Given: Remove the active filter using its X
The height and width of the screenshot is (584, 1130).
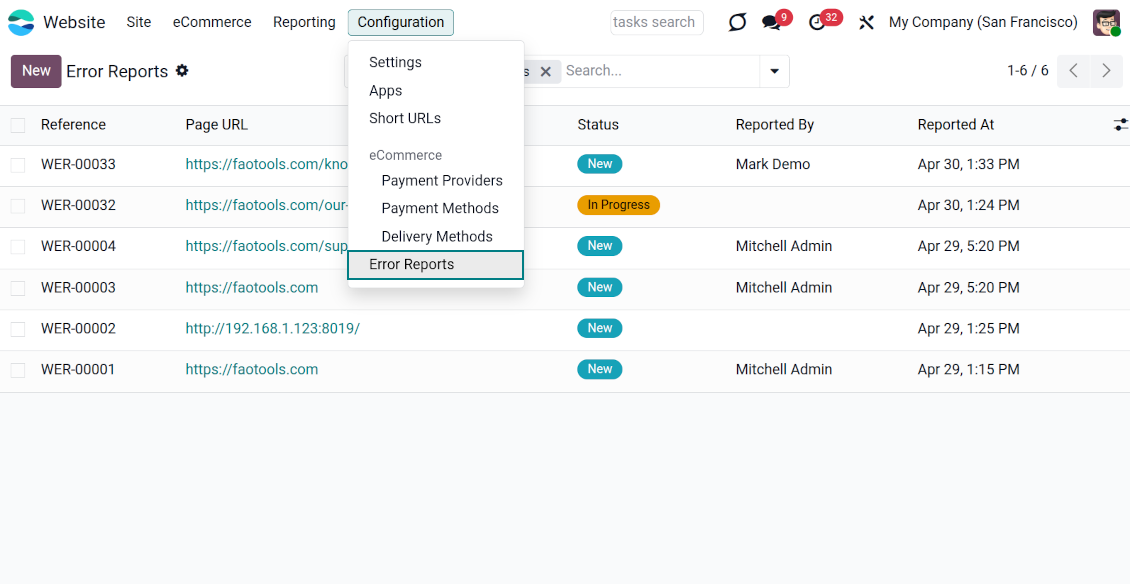Looking at the screenshot, I should point(545,71).
